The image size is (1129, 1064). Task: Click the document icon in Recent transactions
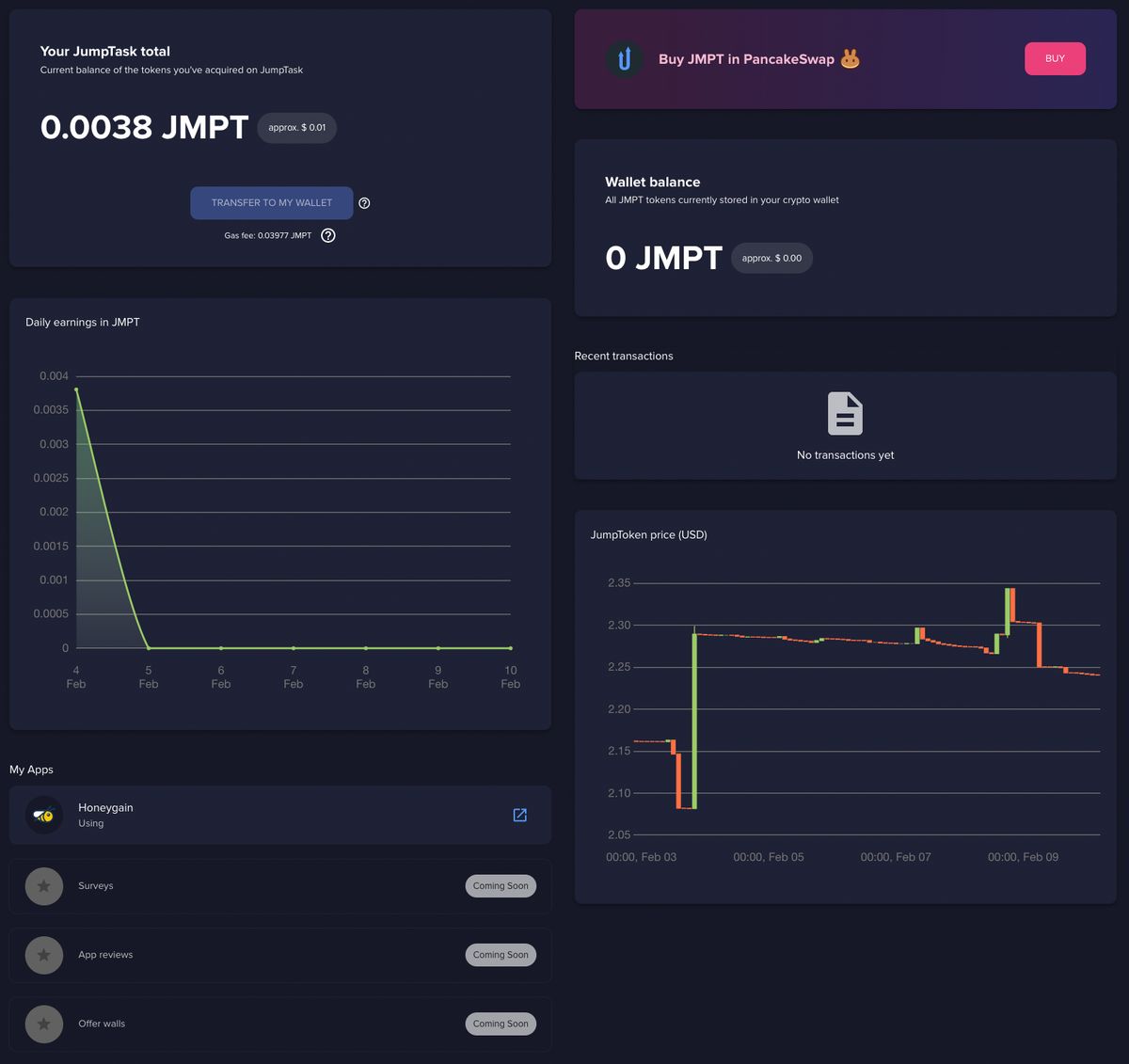845,412
